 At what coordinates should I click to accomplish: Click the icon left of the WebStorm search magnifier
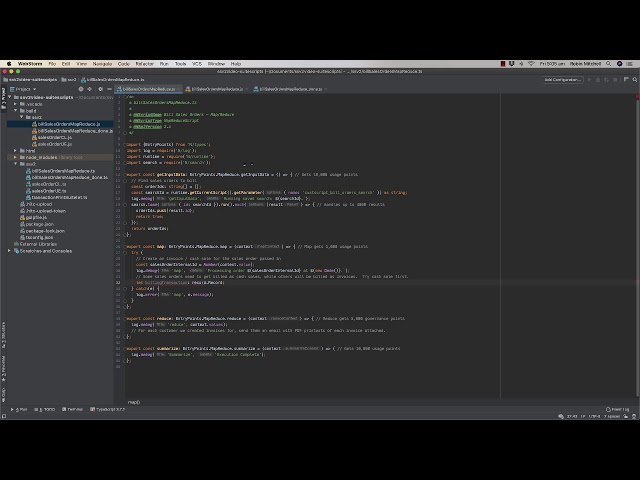coord(626,80)
